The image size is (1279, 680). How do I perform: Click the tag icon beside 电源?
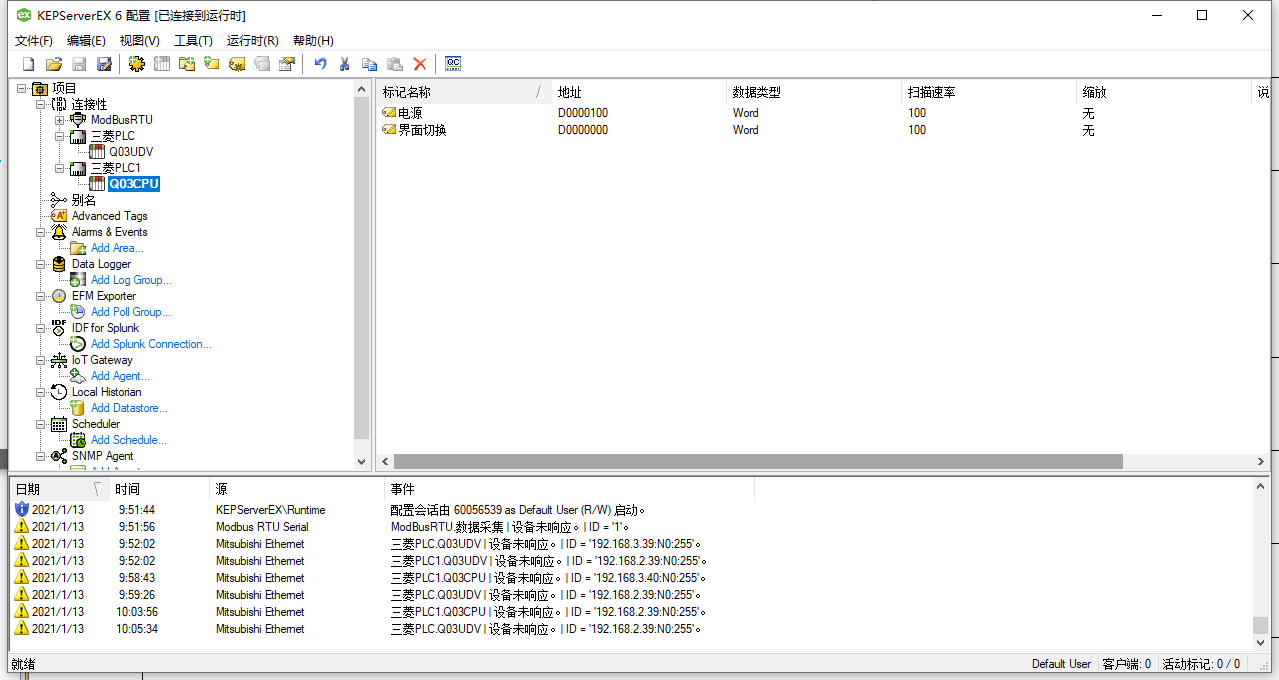pos(389,113)
